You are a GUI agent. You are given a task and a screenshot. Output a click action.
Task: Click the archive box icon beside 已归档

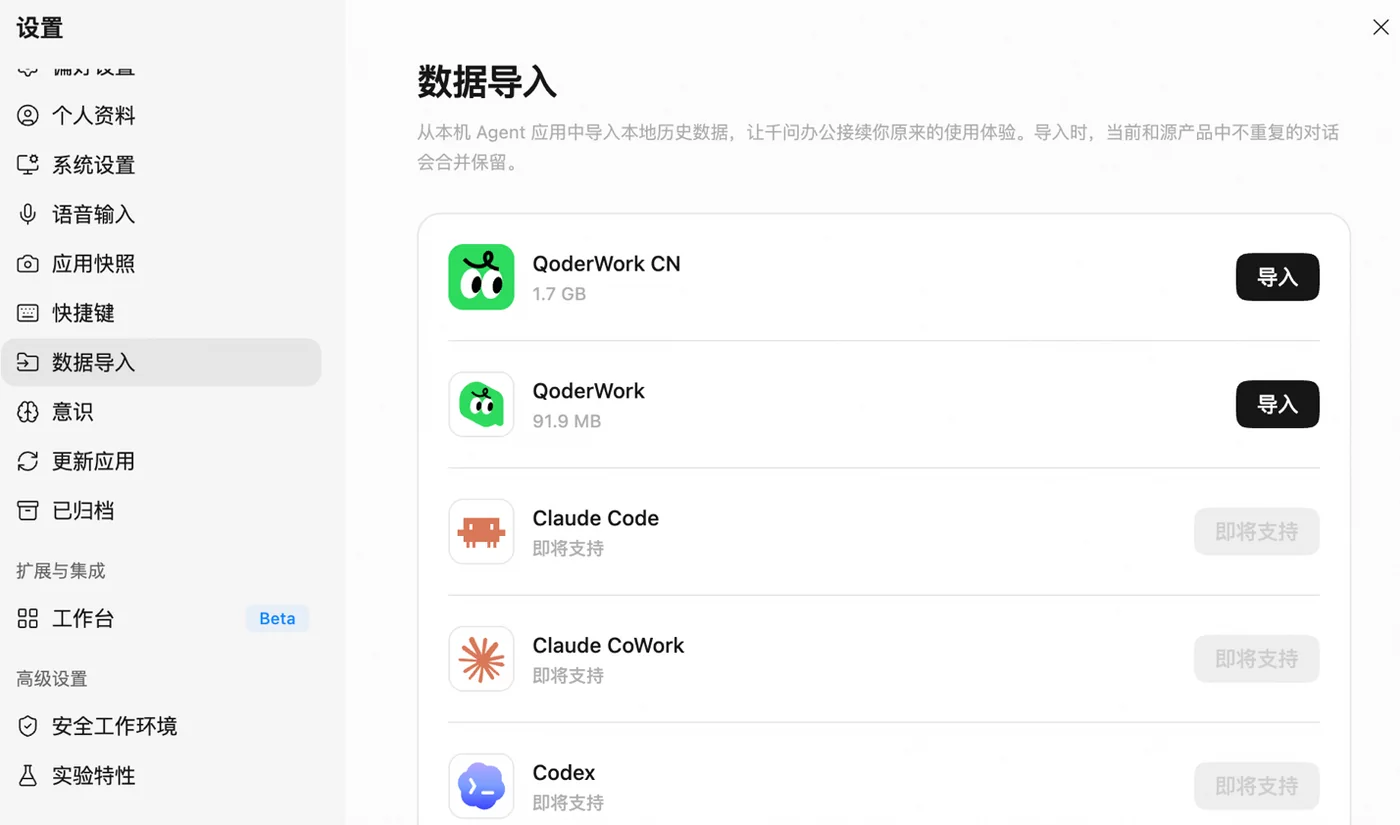[x=28, y=511]
